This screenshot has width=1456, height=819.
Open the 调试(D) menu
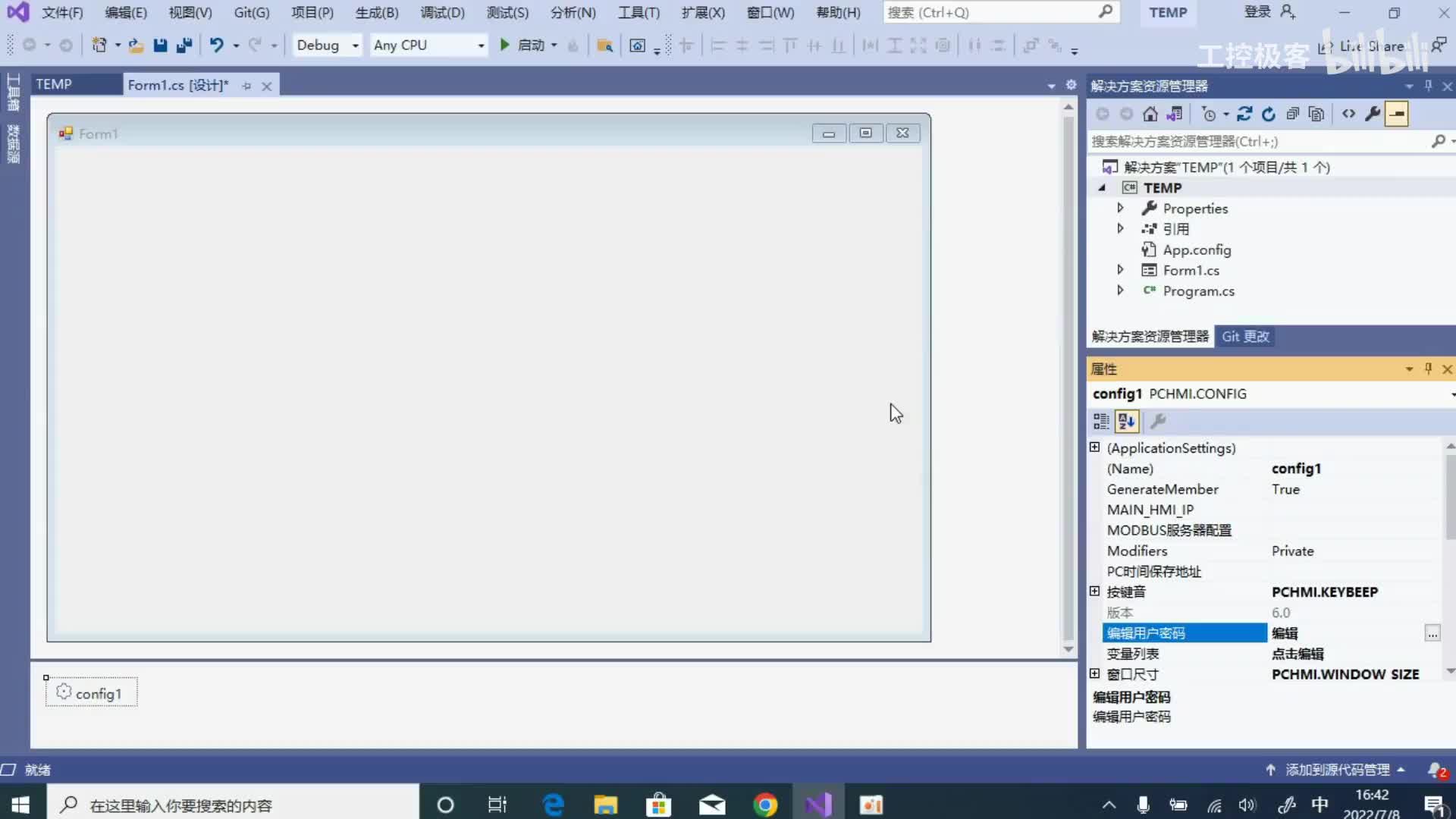tap(442, 13)
